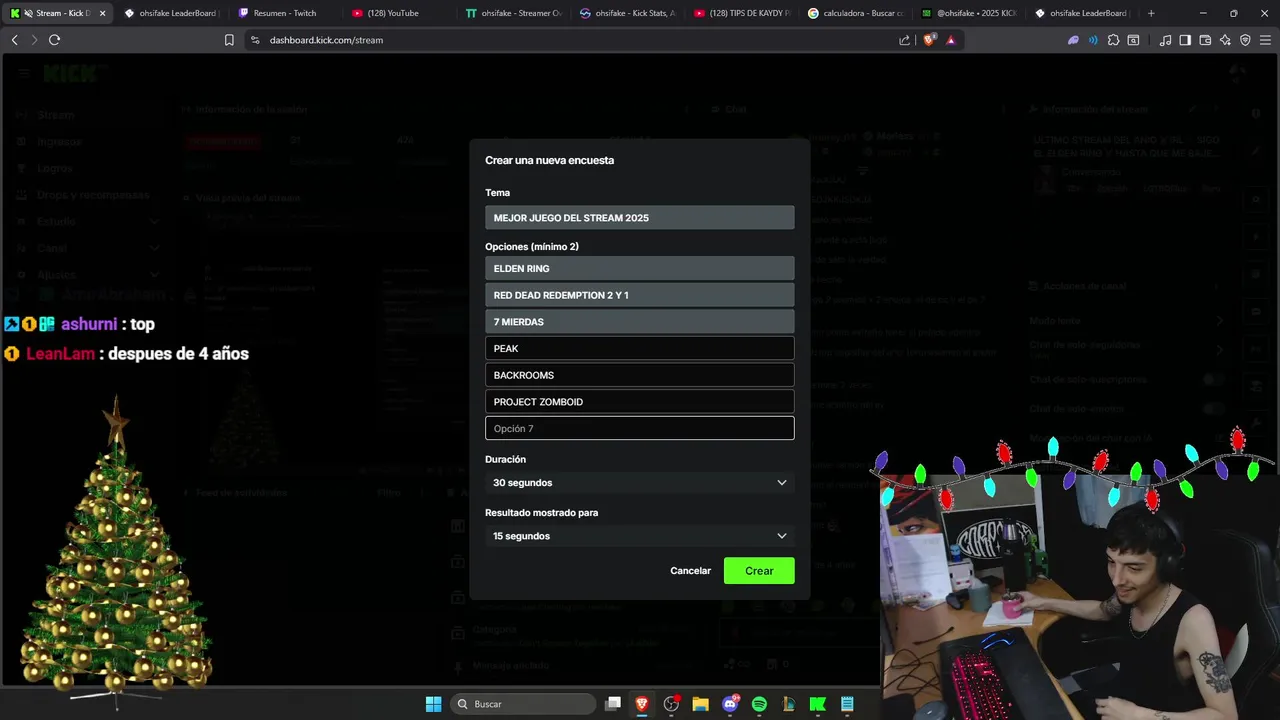Screen dimensions: 1280x720
Task: Open Spotify from the taskbar
Action: tap(759, 704)
